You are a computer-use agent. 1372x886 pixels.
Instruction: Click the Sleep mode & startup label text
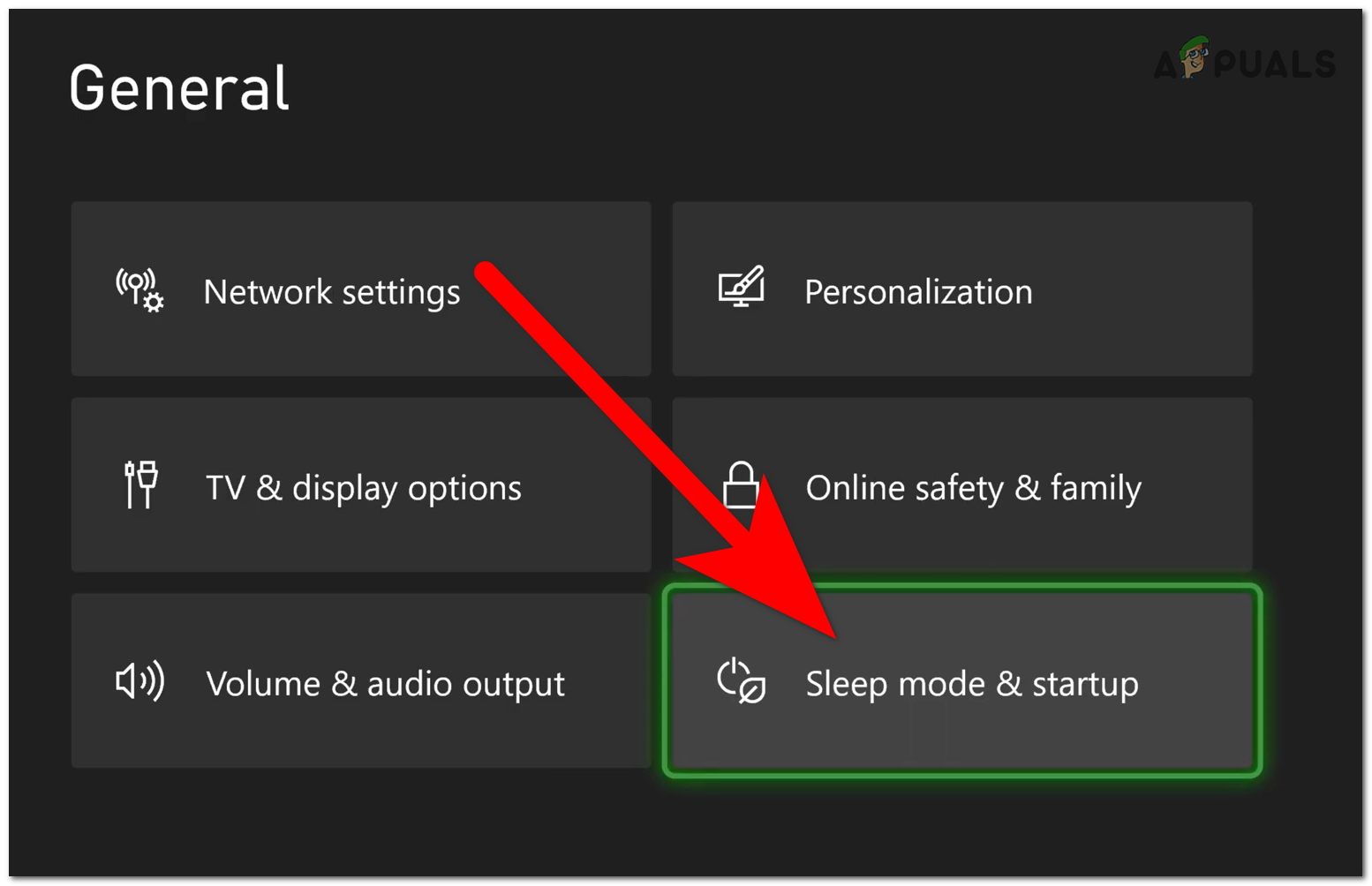[x=972, y=684]
